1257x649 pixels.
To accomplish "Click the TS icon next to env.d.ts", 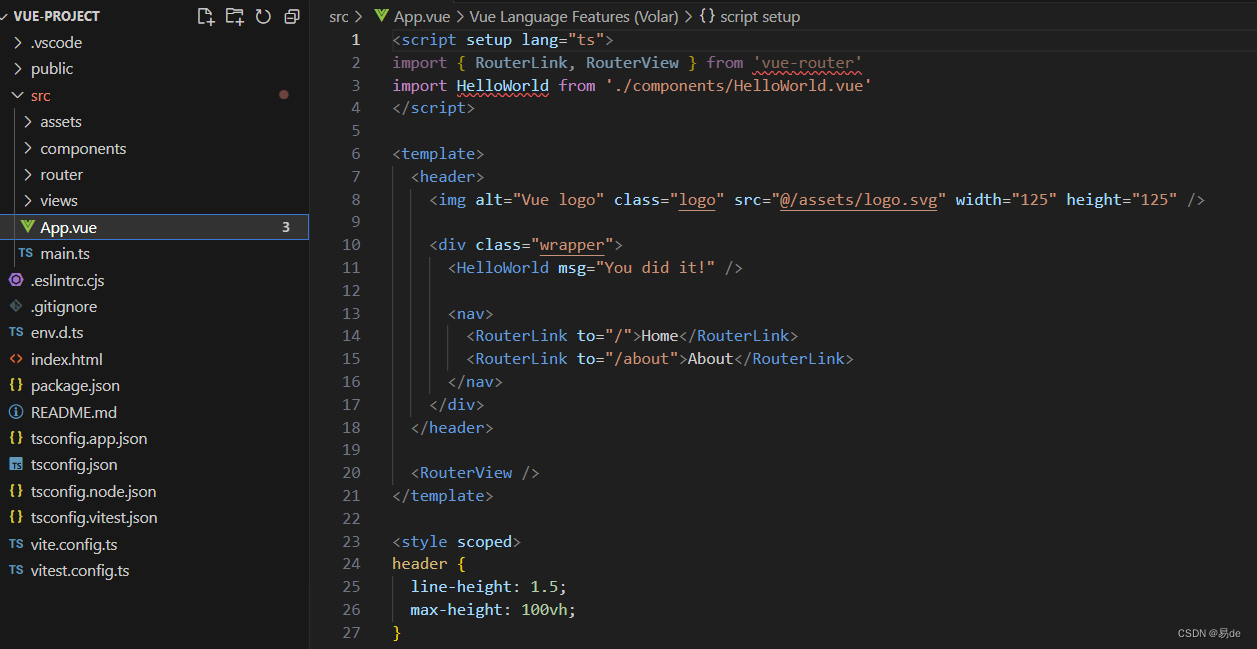I will [16, 333].
